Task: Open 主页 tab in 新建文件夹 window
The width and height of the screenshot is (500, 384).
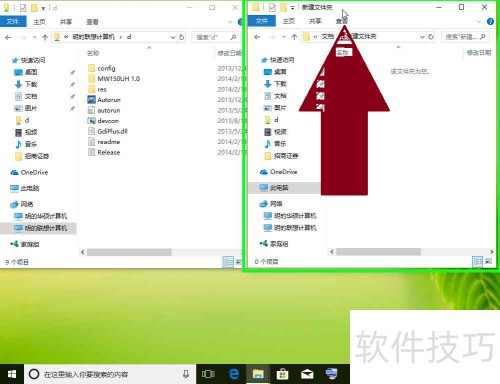Action: click(288, 21)
